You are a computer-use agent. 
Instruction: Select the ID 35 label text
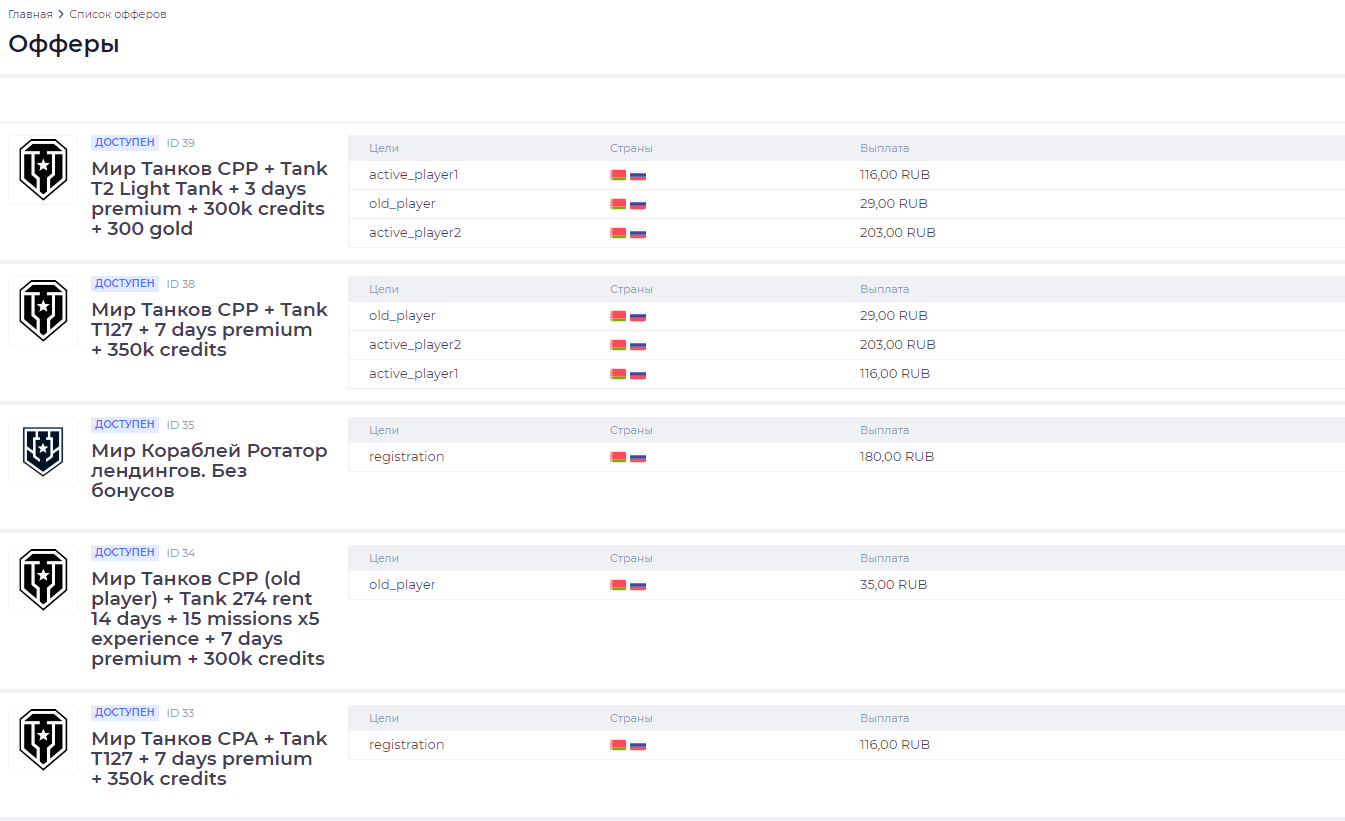(181, 425)
